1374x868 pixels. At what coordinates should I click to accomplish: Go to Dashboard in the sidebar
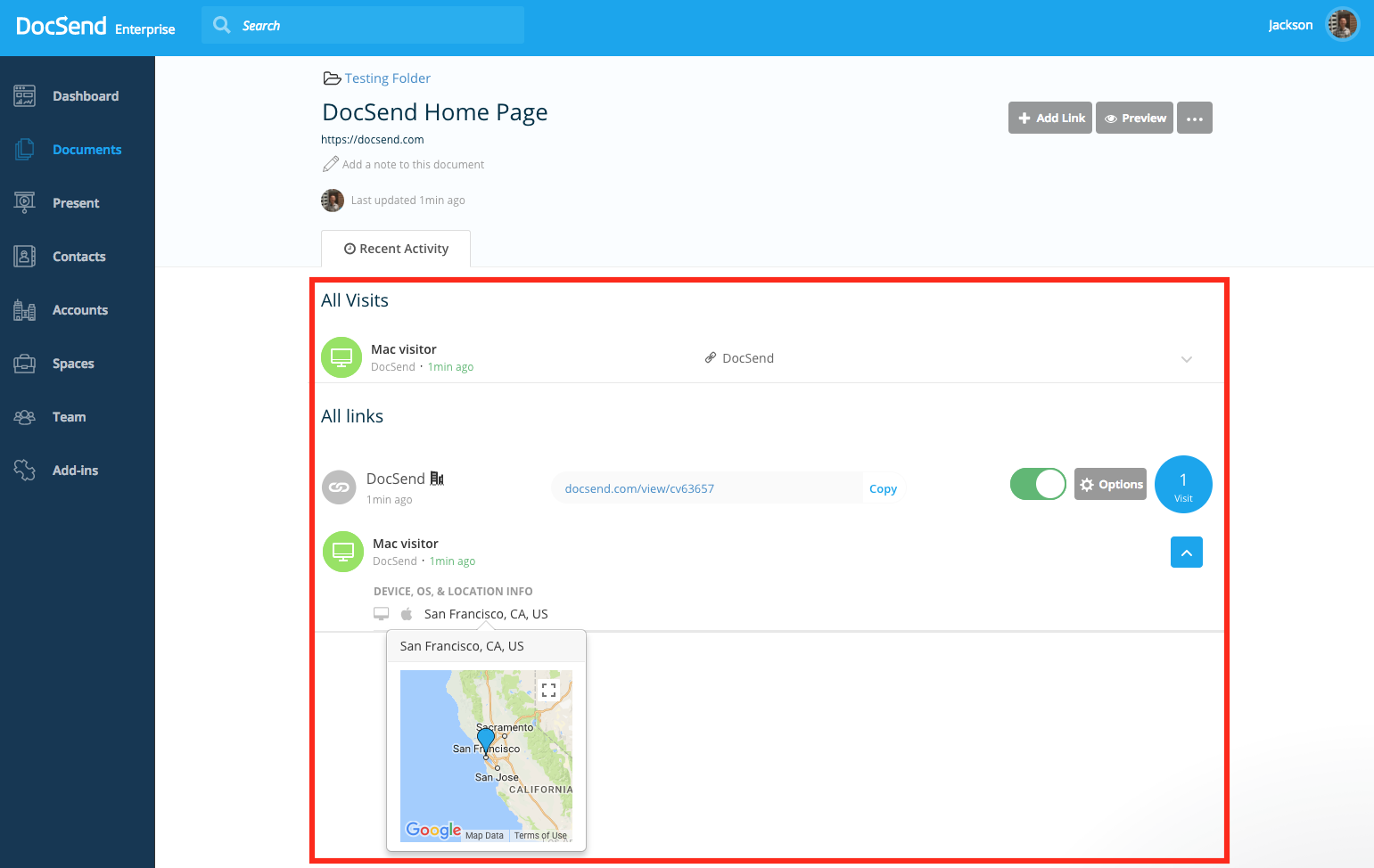pyautogui.click(x=86, y=96)
